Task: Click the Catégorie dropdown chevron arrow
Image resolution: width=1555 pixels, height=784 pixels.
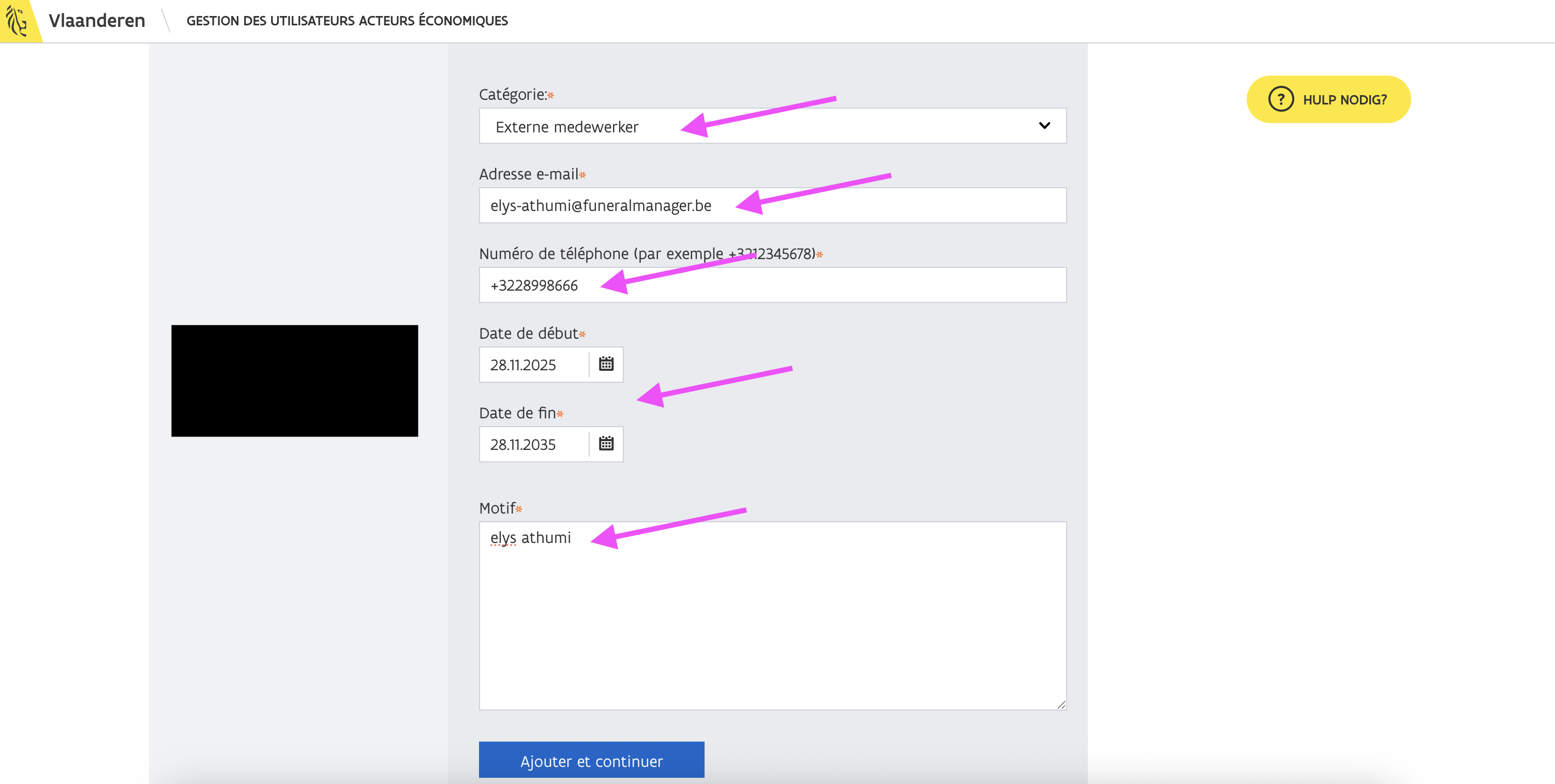Action: pos(1044,126)
